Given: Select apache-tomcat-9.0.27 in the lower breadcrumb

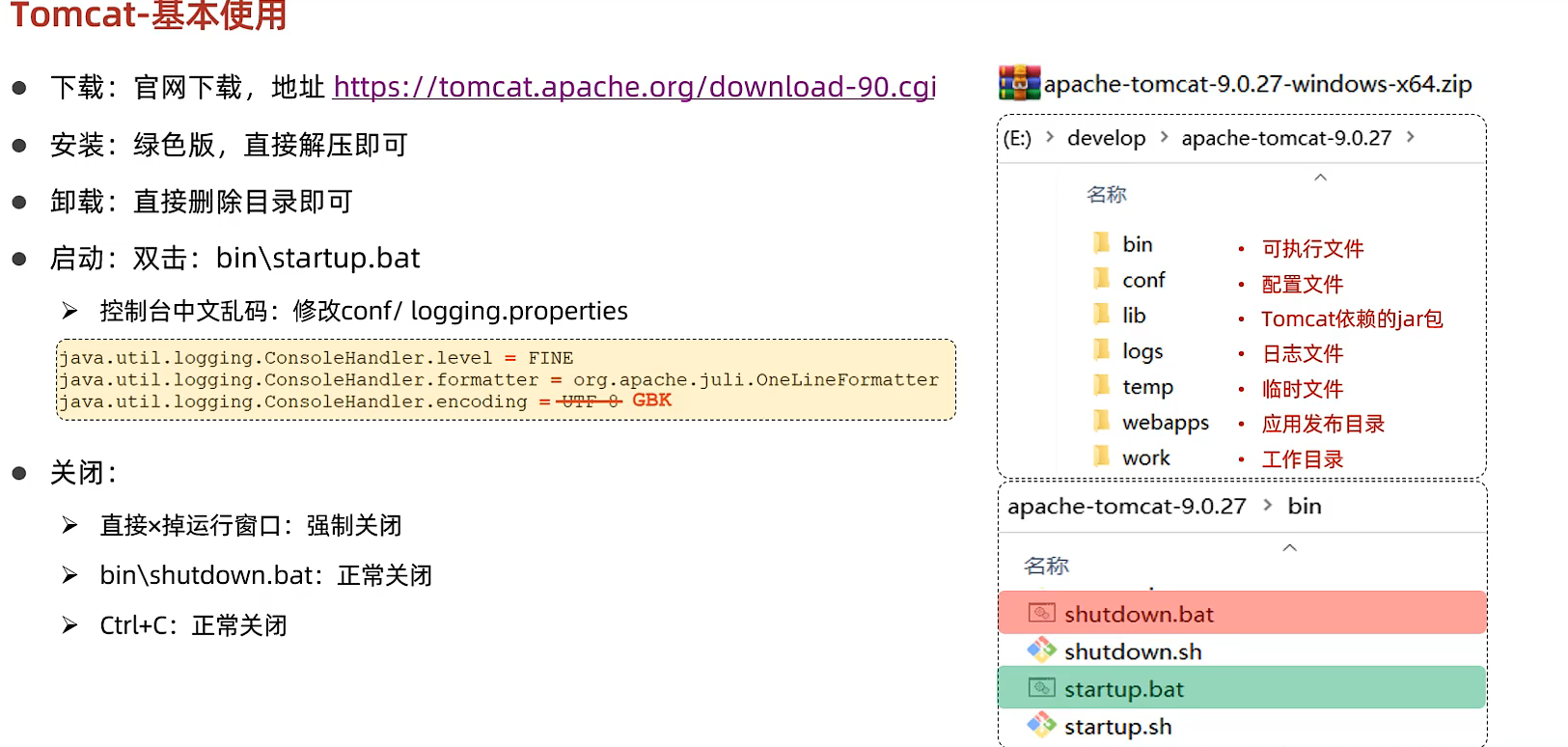Looking at the screenshot, I should click(1127, 506).
